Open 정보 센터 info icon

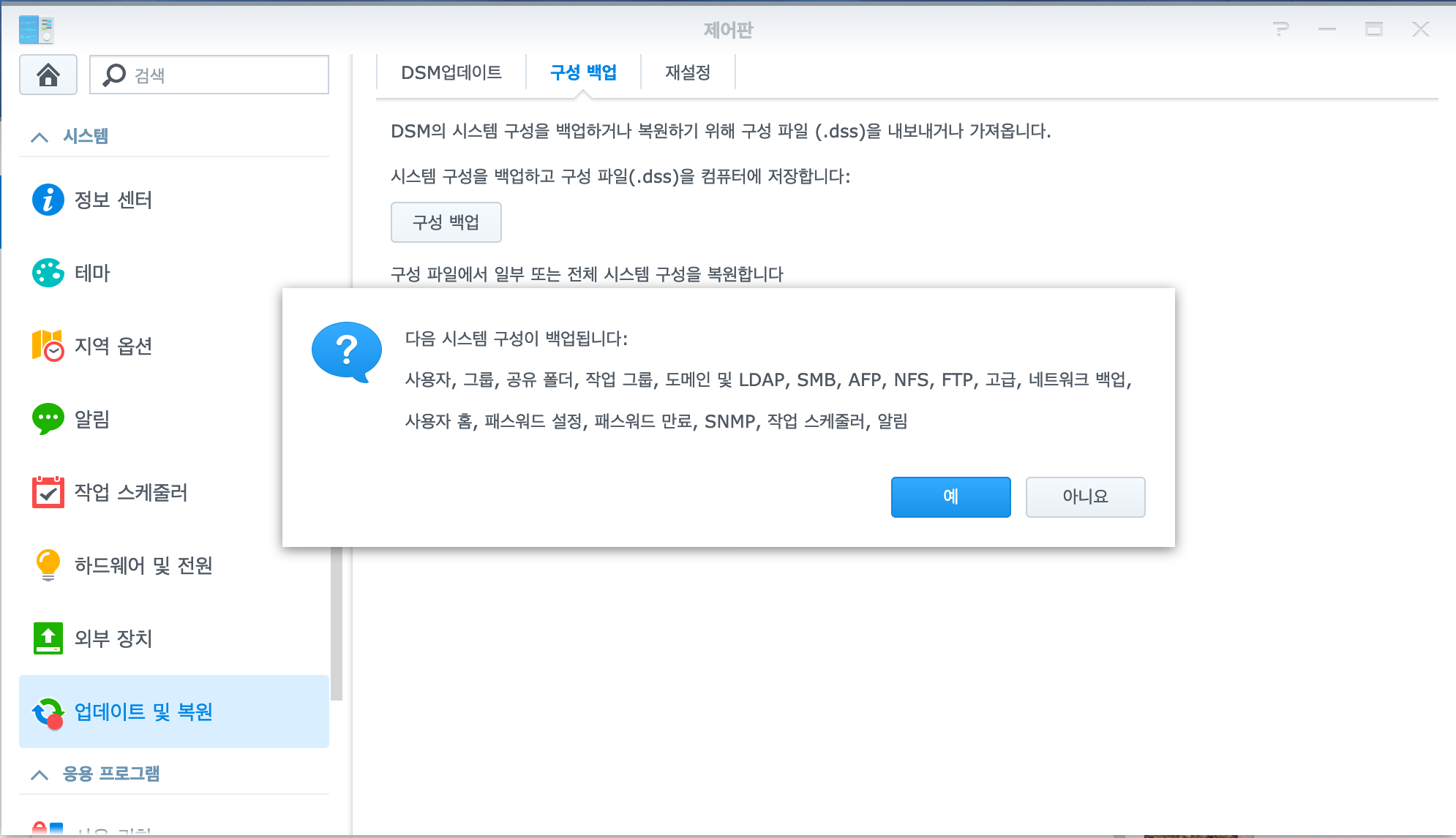click(x=48, y=200)
